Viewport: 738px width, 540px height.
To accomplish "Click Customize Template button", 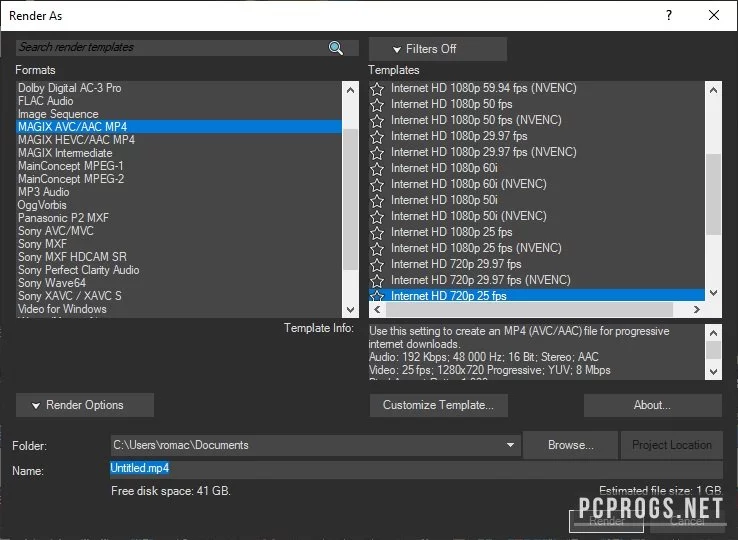I will 439,405.
